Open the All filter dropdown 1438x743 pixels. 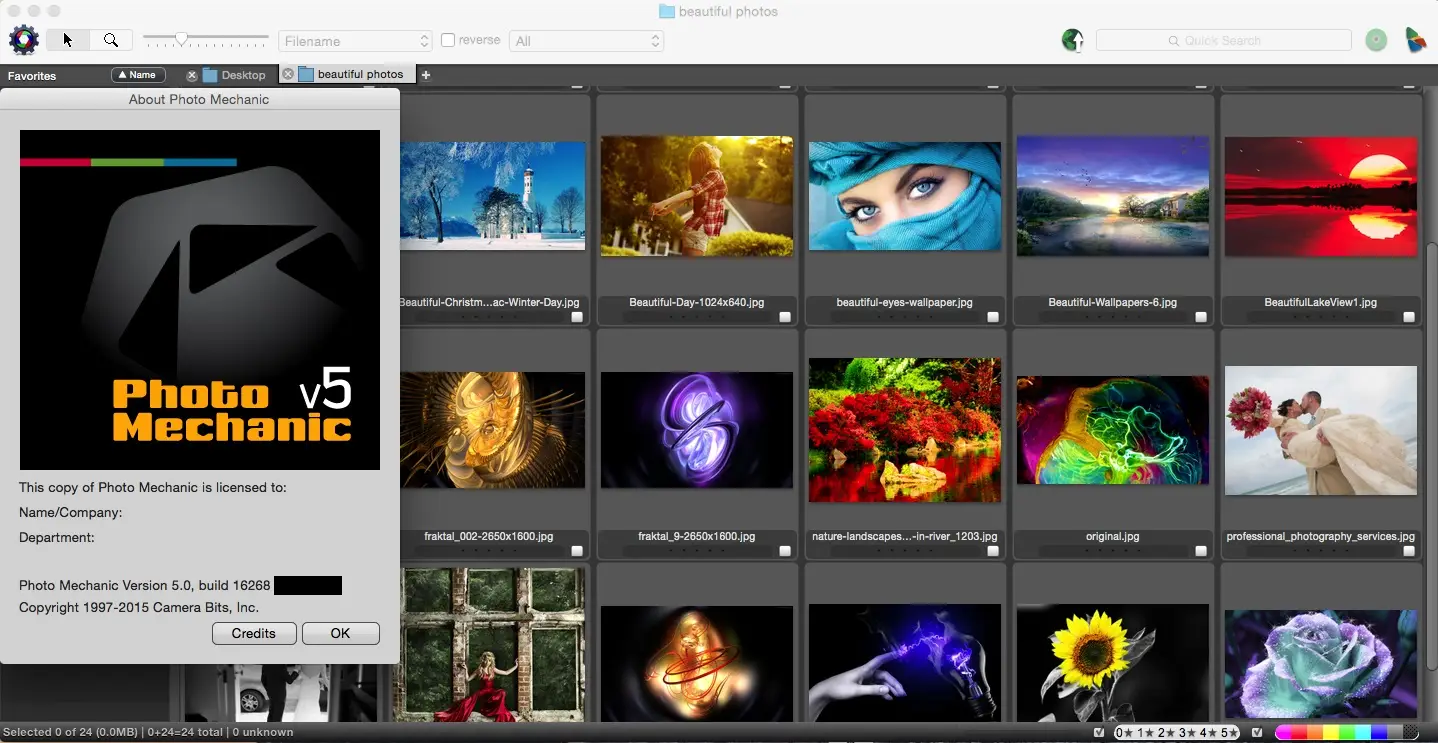coord(586,41)
